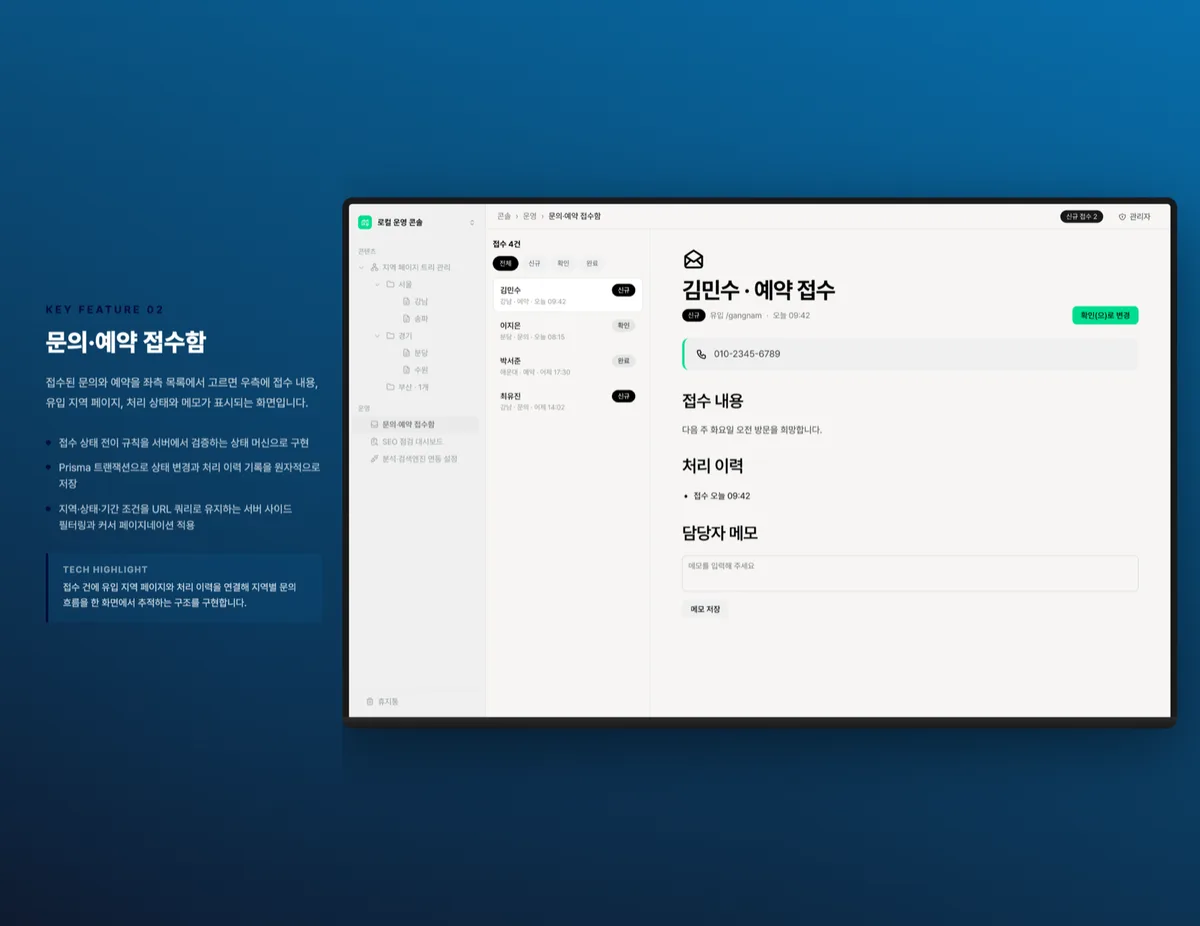Select 수원 page in the tree
Screen dimensions: 1200x926
point(421,370)
